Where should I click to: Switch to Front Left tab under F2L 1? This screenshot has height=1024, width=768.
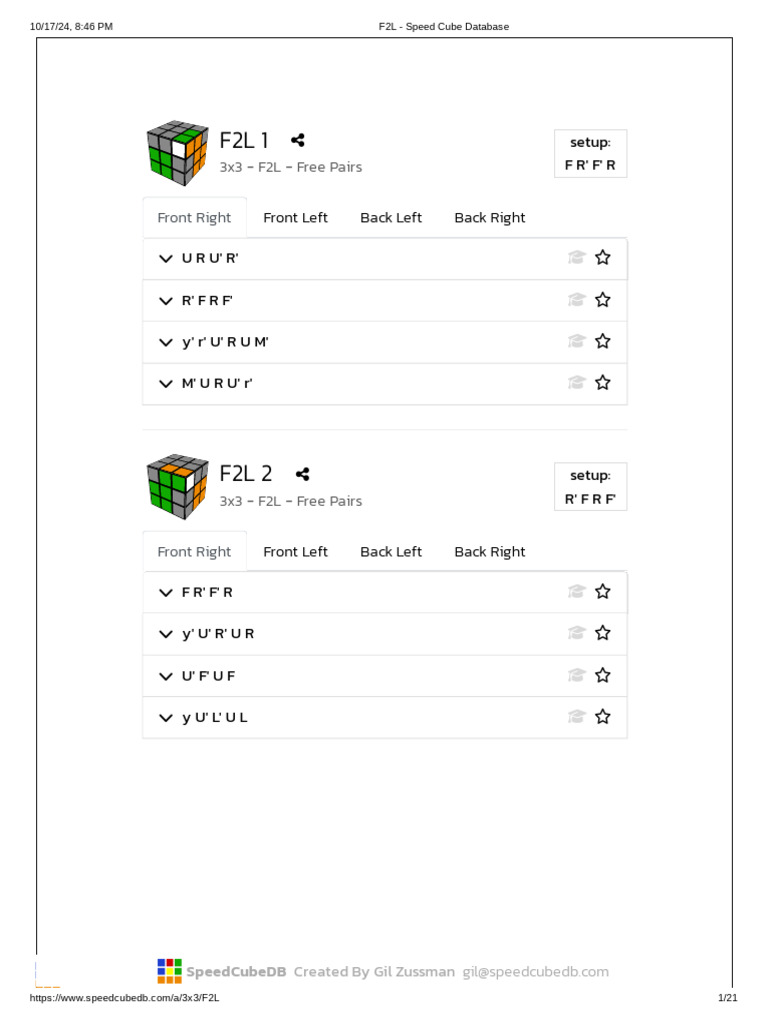295,218
